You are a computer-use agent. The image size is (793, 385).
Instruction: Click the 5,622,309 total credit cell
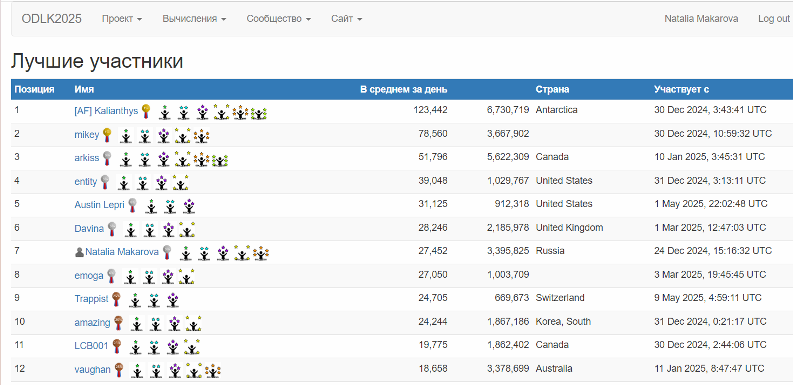pyautogui.click(x=508, y=157)
